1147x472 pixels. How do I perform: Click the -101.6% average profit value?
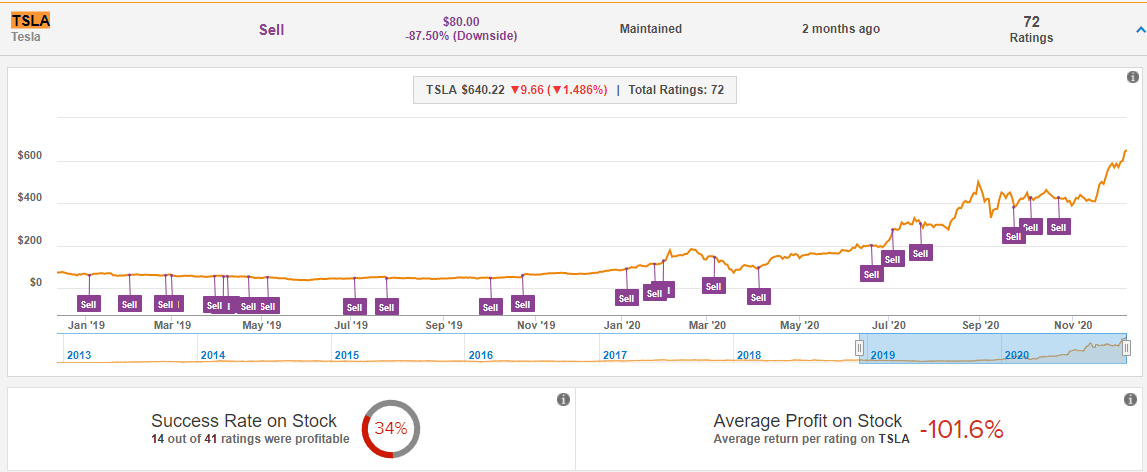pyautogui.click(x=960, y=429)
